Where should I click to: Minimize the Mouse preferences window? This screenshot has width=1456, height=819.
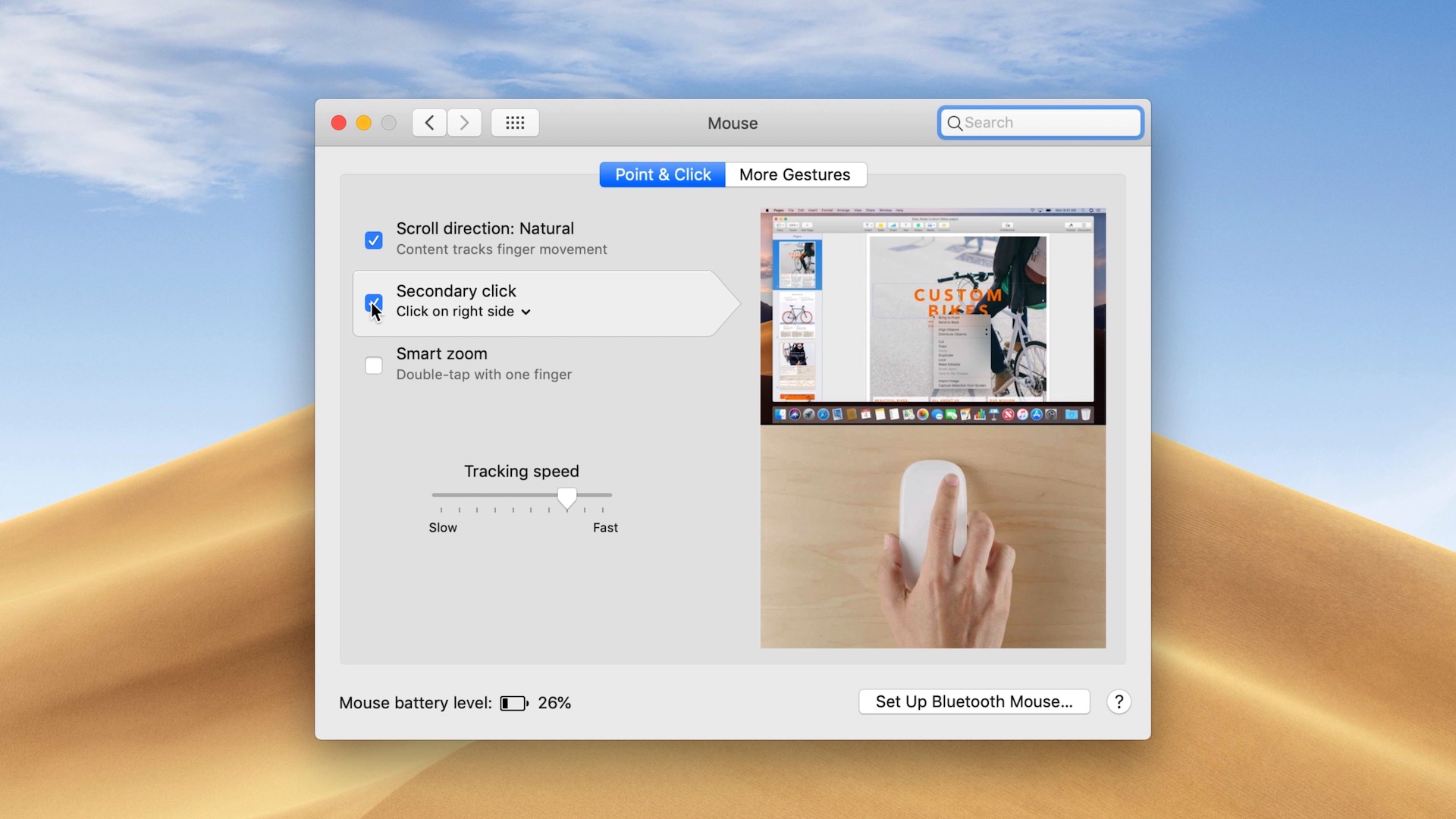(x=363, y=122)
